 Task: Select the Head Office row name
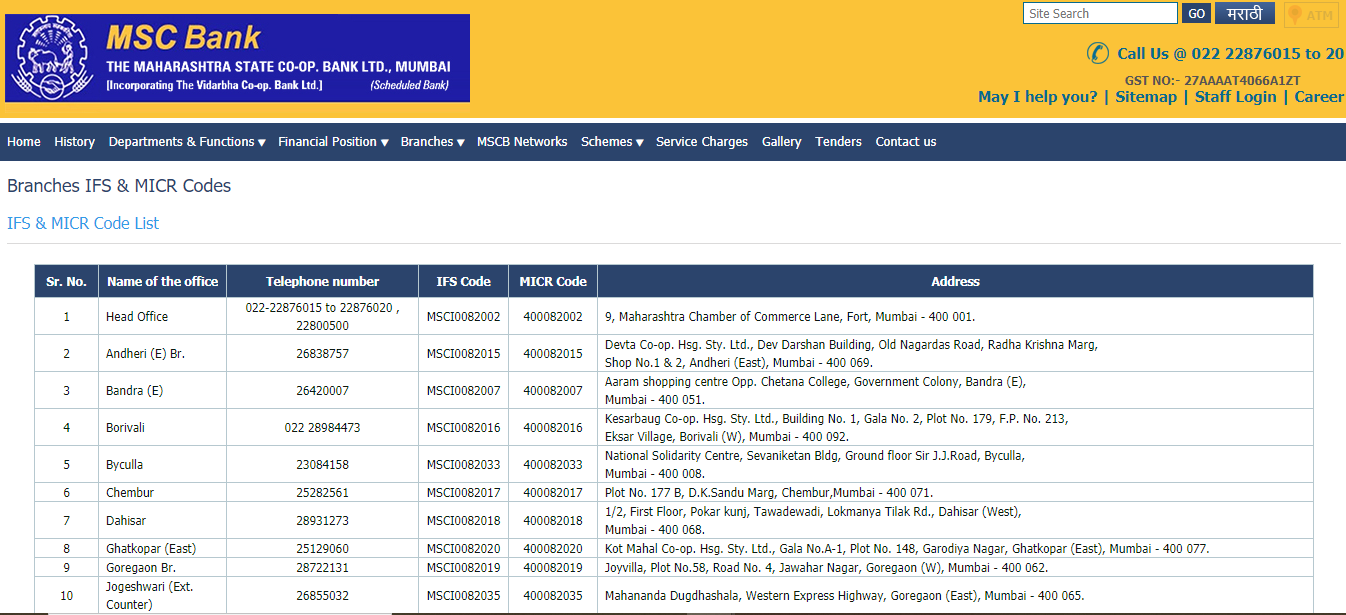click(137, 317)
